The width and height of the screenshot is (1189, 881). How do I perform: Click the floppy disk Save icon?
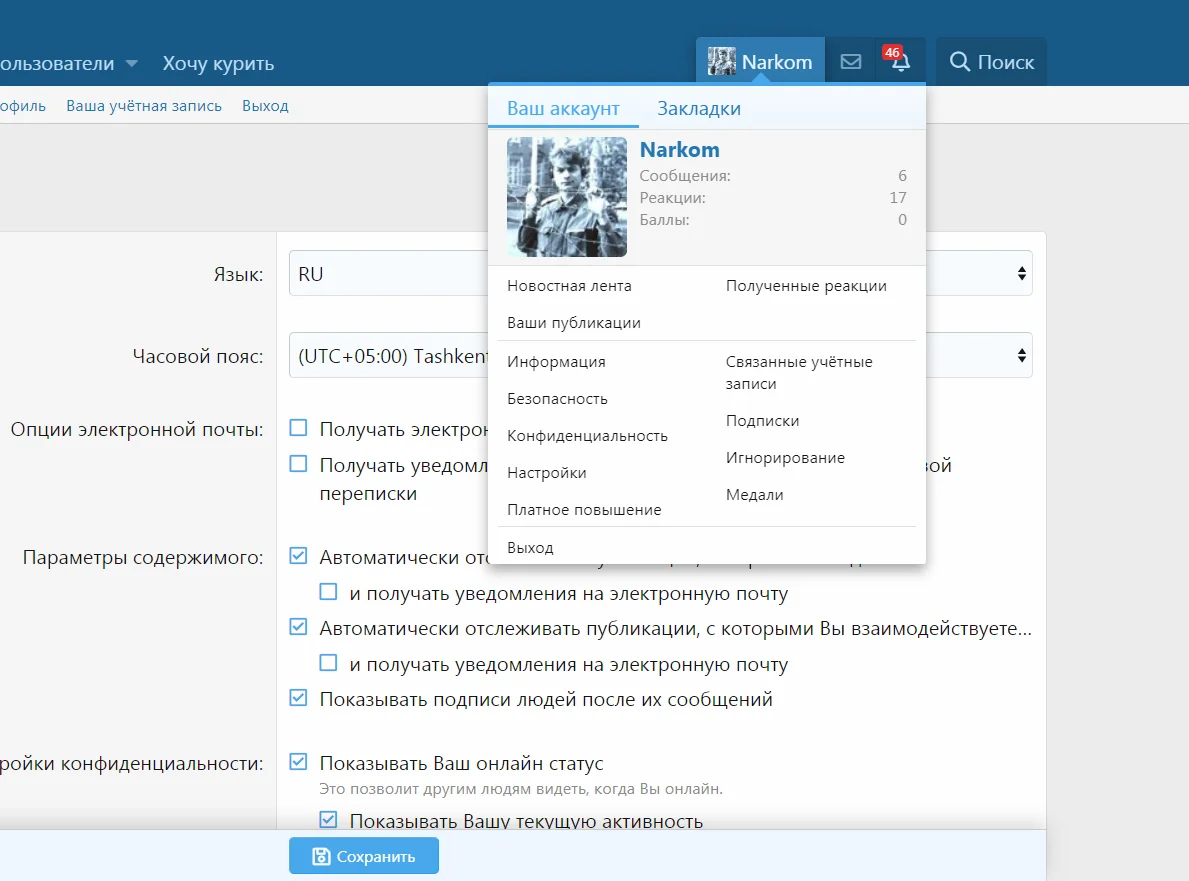coord(321,856)
